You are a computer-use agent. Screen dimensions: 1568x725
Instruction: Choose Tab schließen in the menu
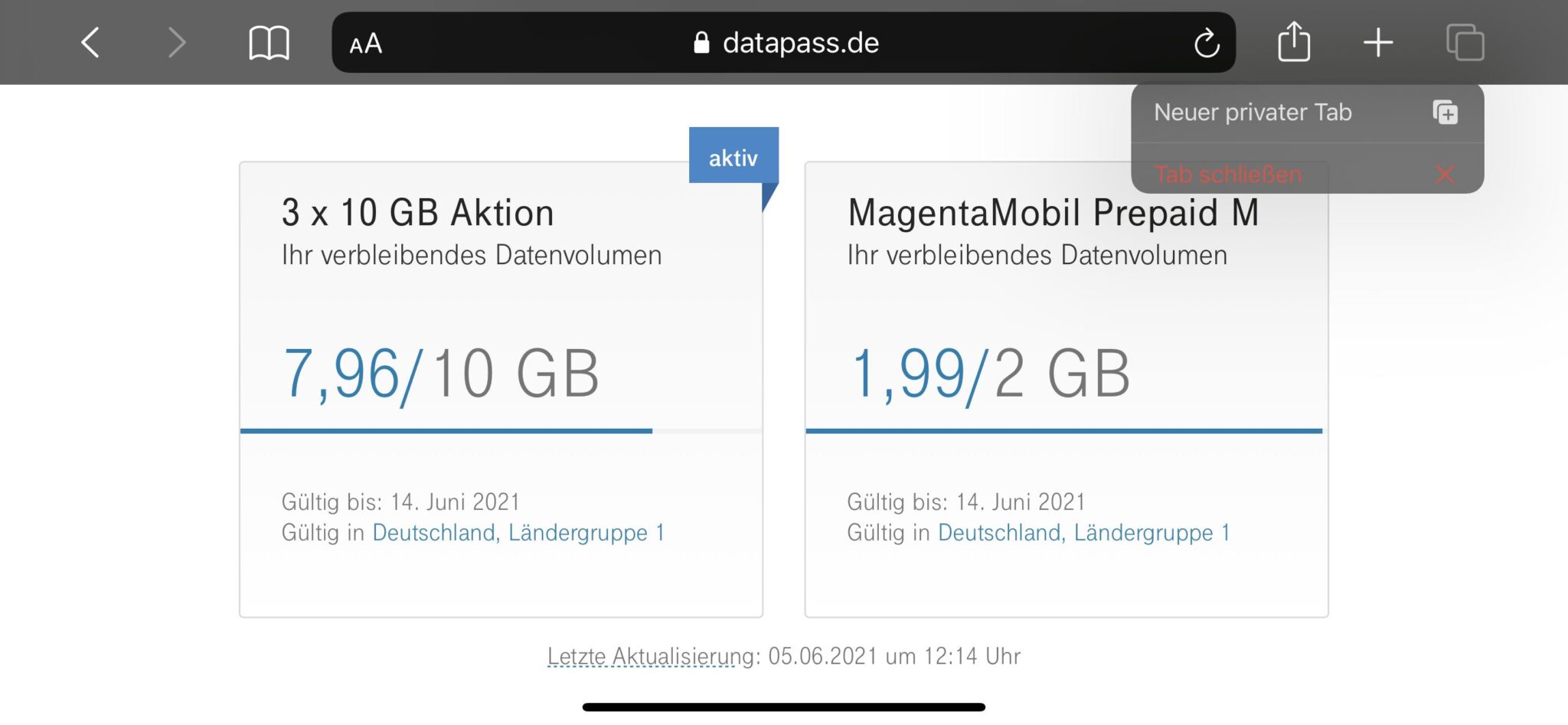coord(1228,175)
